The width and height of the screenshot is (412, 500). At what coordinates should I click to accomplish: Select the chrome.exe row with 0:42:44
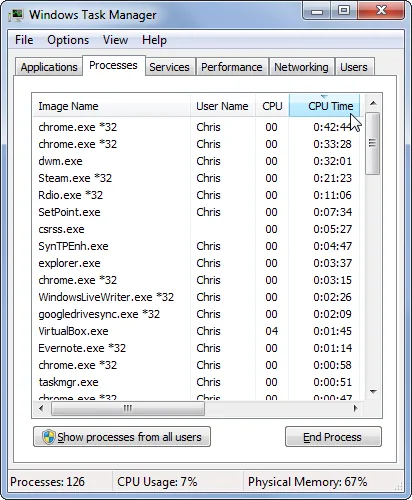coord(197,127)
